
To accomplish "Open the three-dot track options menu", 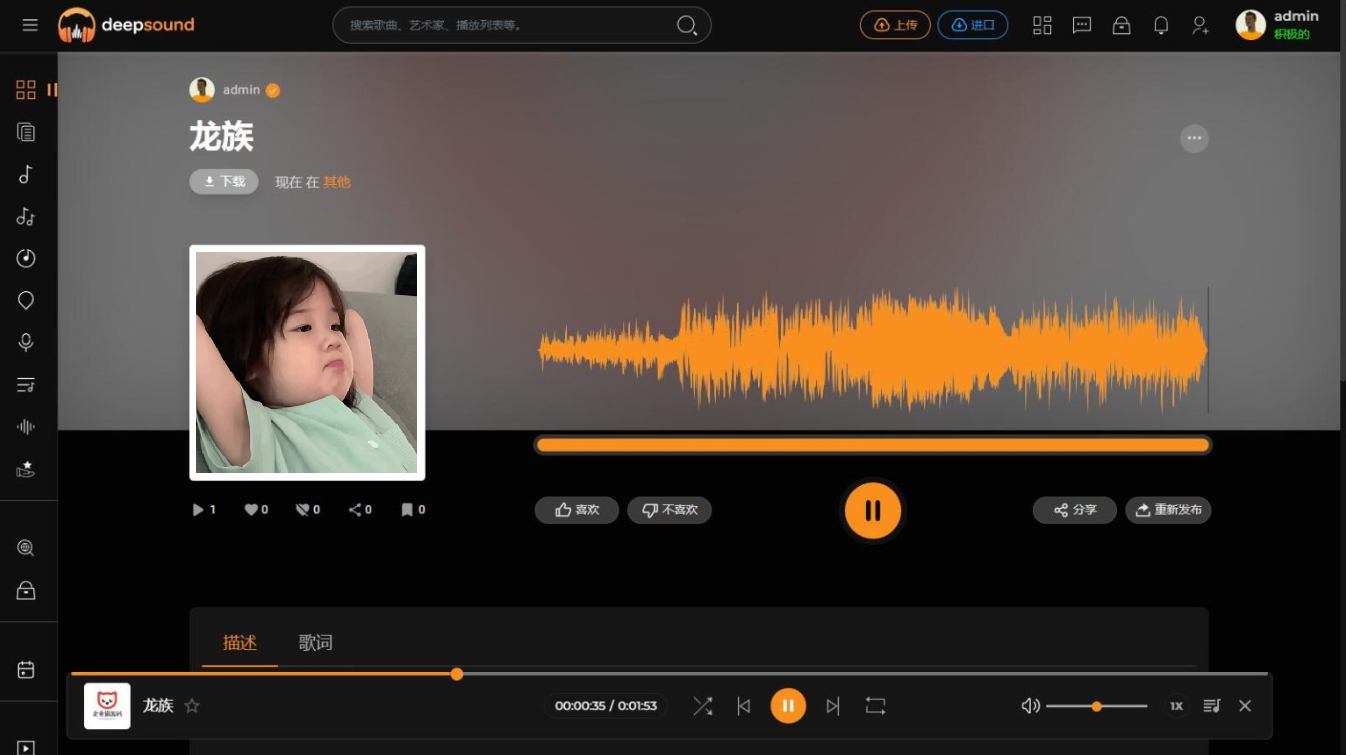I will tap(1194, 138).
